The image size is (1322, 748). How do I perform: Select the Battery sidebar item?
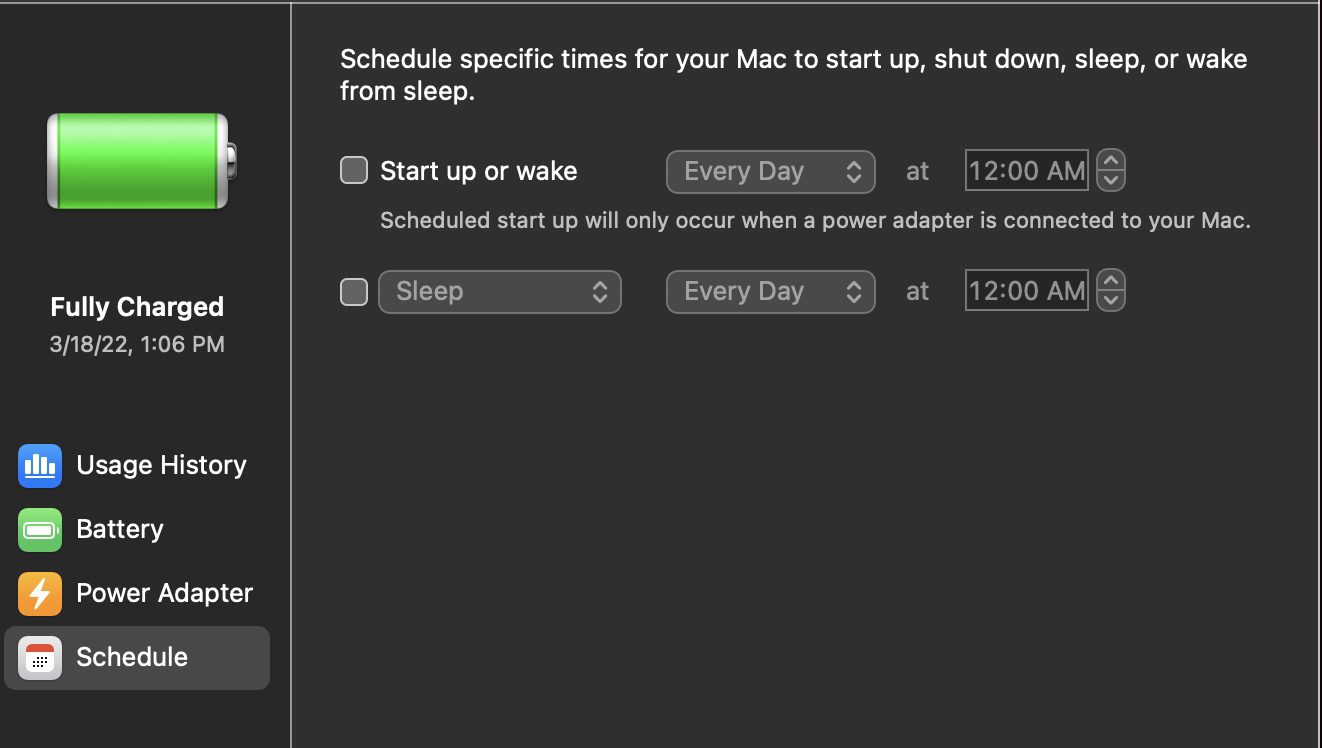[120, 530]
